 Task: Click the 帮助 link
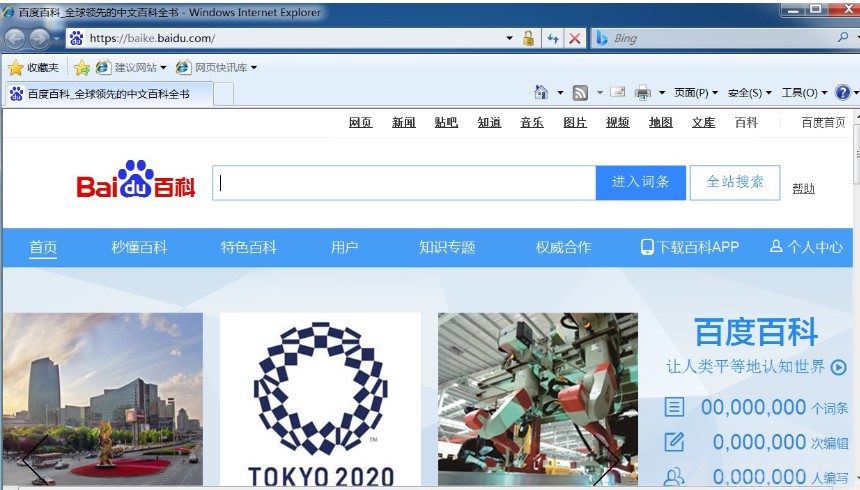[x=804, y=188]
